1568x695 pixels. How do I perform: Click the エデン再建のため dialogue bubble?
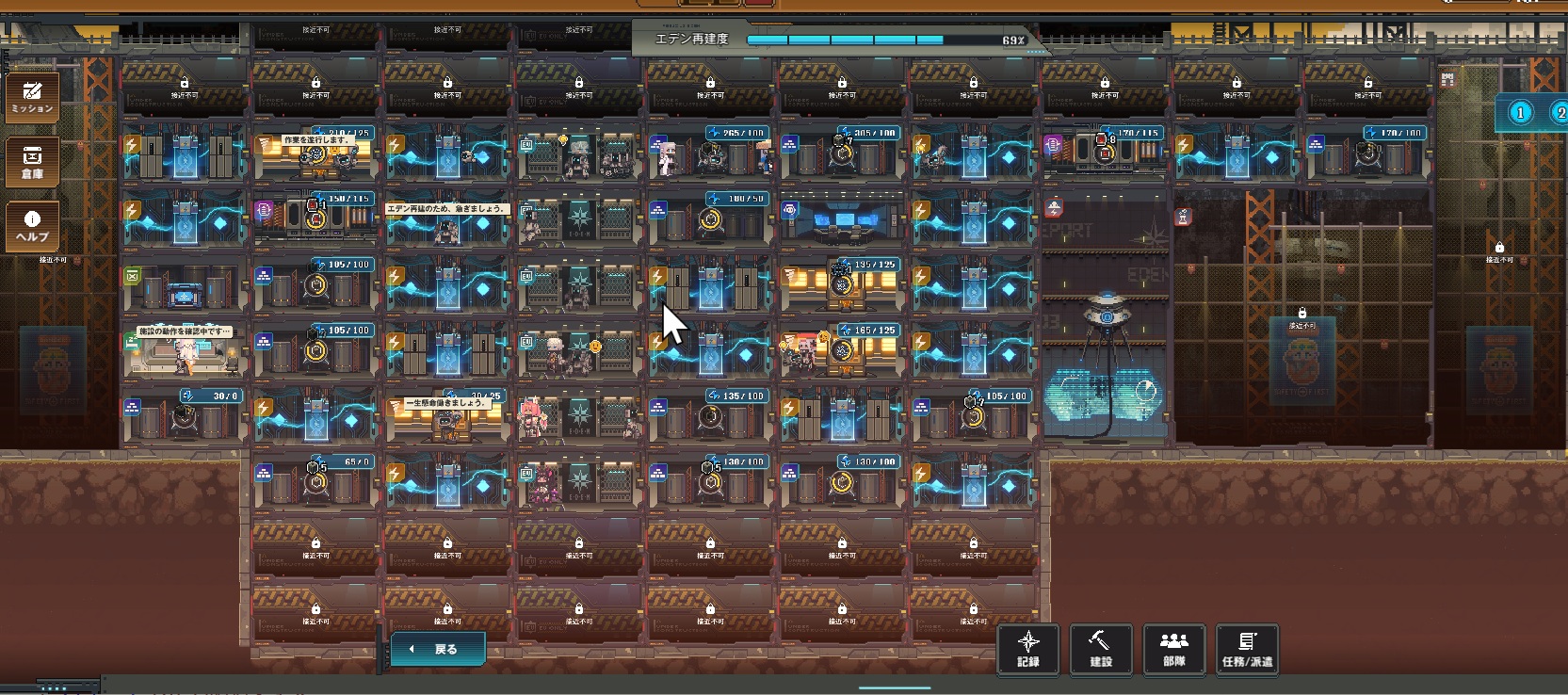tap(447, 208)
